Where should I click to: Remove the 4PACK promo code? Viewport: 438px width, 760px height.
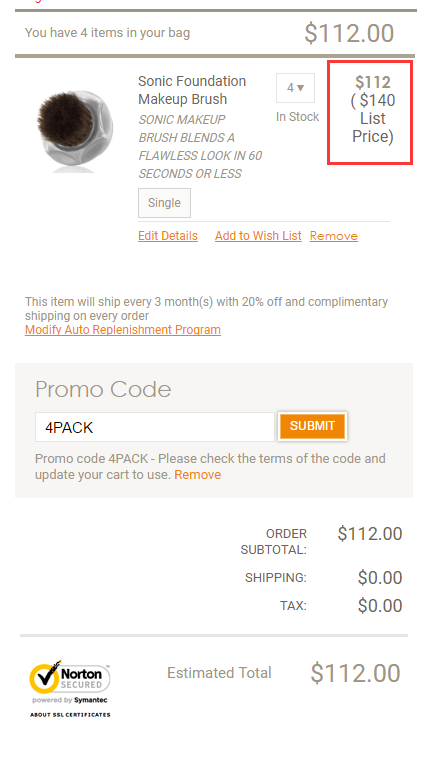point(198,475)
